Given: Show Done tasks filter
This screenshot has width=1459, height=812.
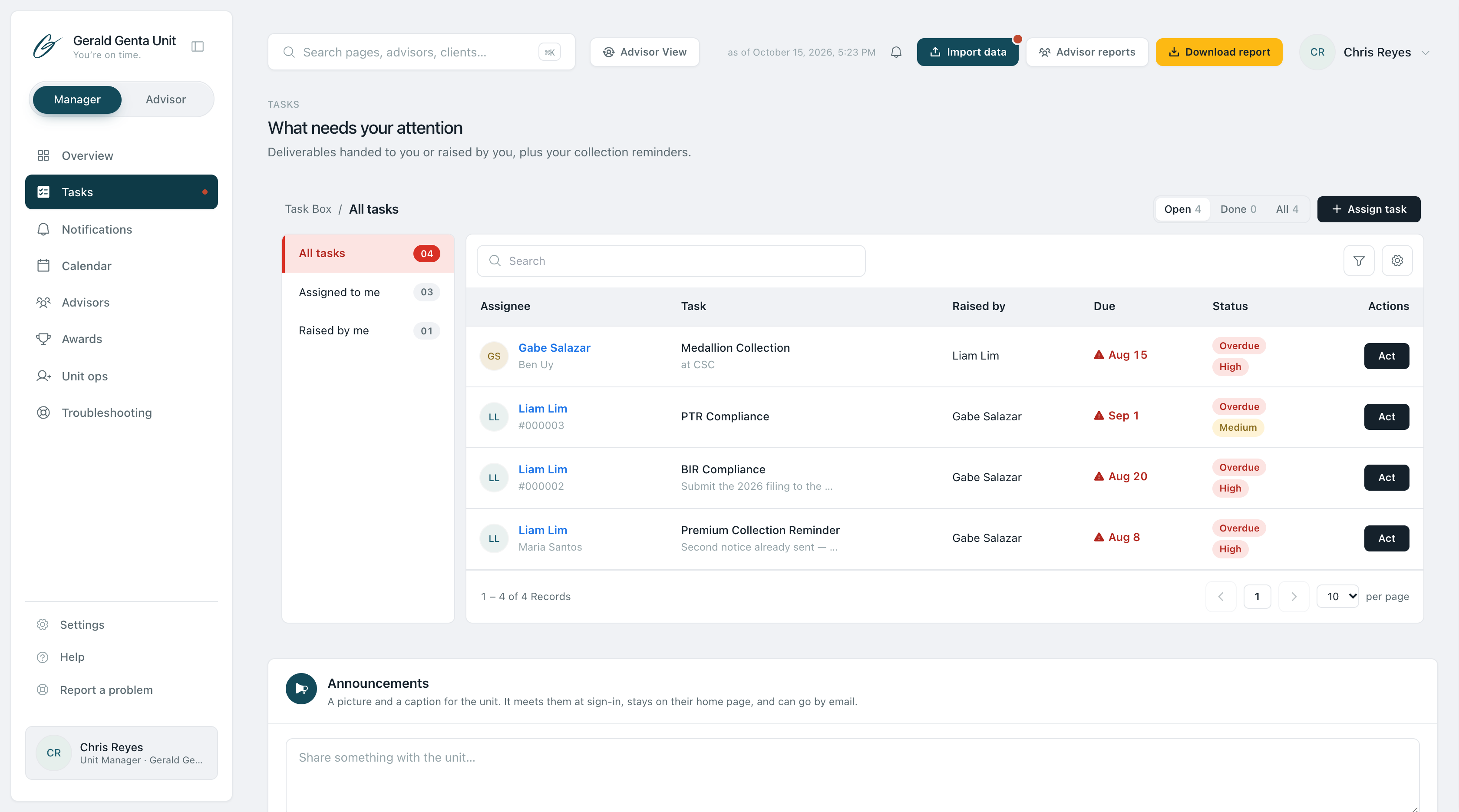Looking at the screenshot, I should 1238,209.
